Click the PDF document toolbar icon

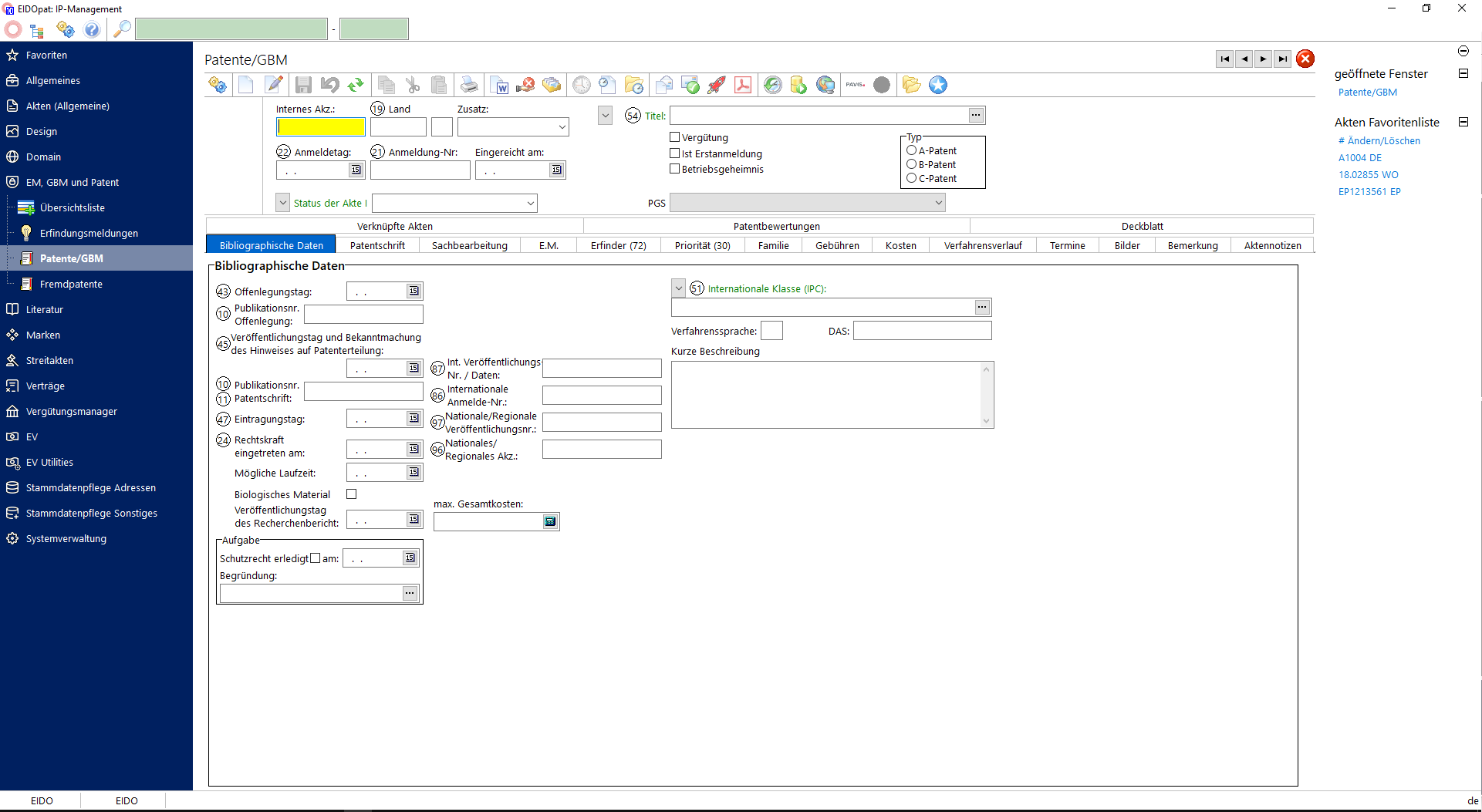(x=743, y=85)
